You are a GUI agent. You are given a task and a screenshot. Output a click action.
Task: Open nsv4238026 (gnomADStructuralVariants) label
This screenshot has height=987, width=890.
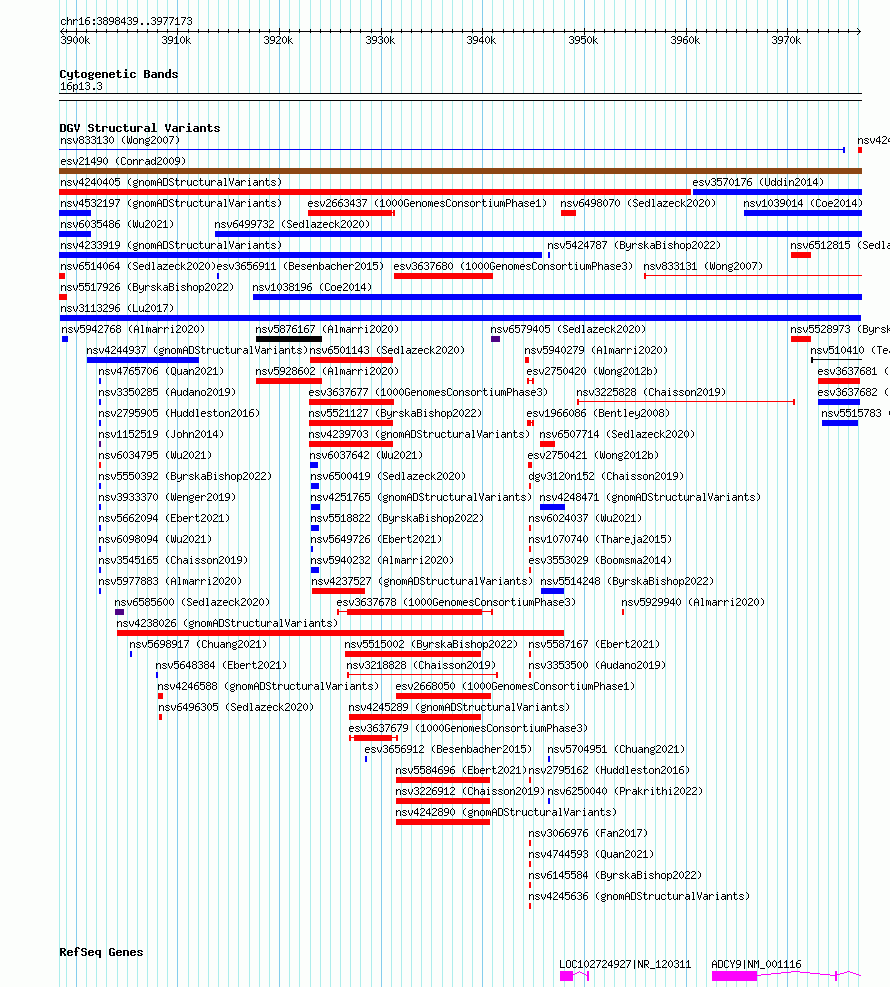click(227, 623)
